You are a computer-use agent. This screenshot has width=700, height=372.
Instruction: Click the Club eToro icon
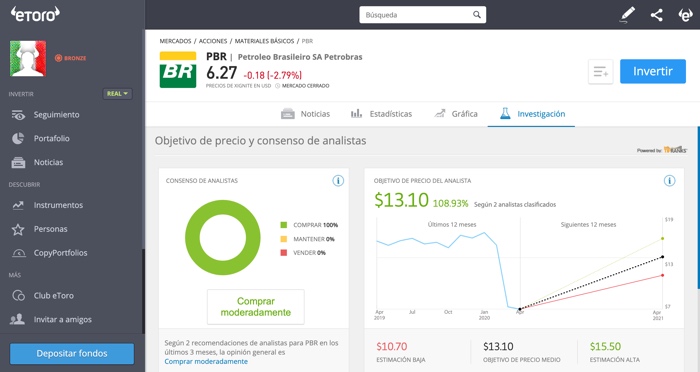(x=18, y=296)
